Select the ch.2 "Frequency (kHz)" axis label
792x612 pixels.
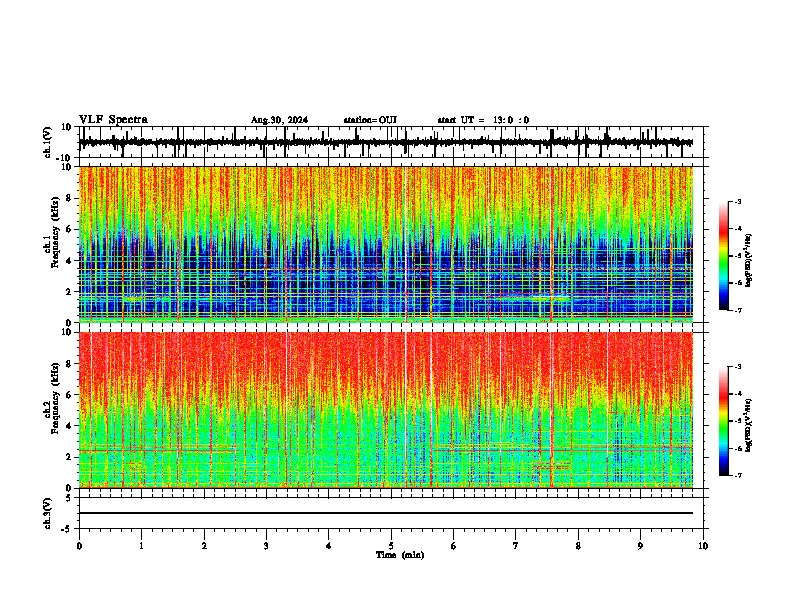point(55,398)
